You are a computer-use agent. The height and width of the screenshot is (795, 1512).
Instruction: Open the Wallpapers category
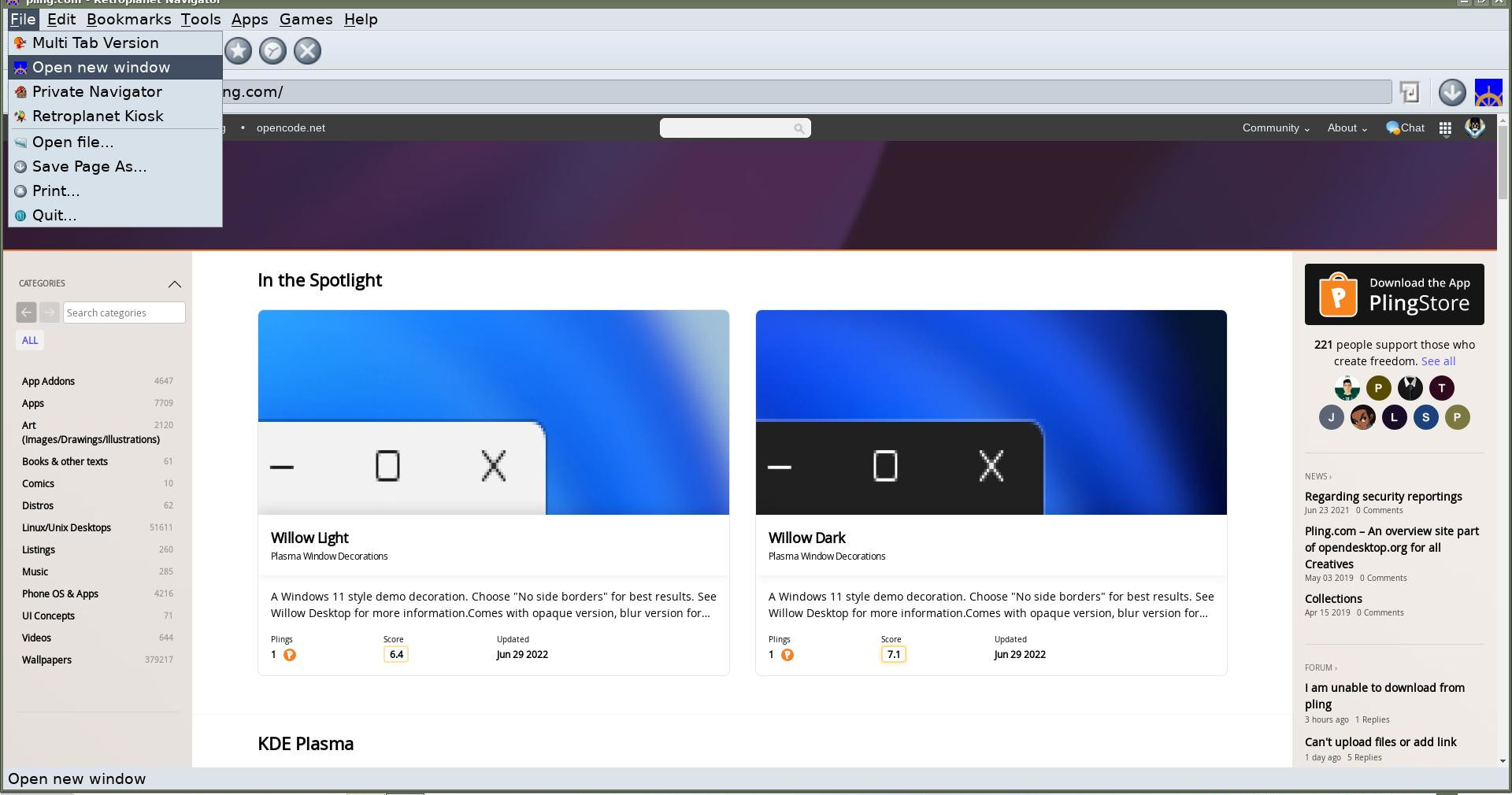(46, 660)
